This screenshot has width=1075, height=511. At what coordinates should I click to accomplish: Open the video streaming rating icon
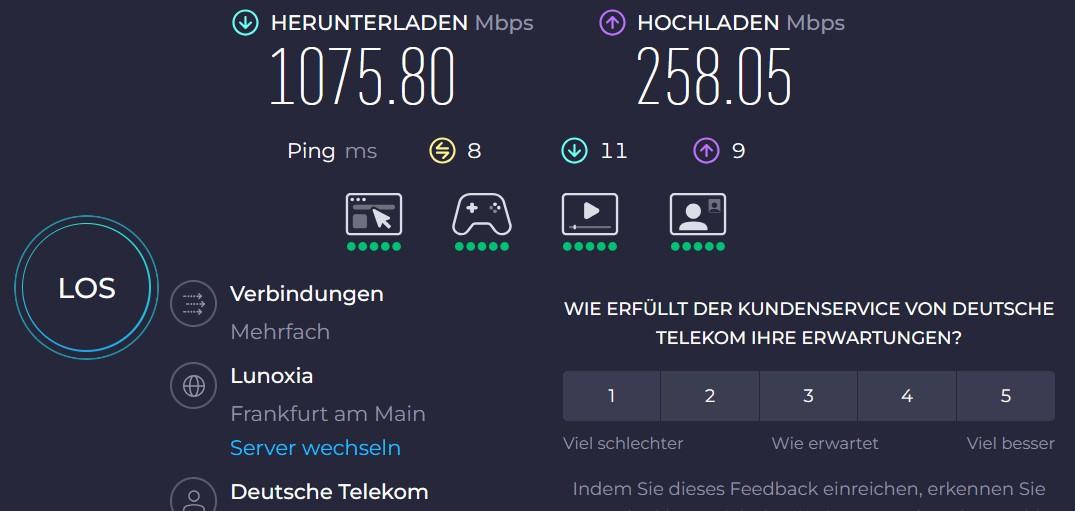(x=590, y=214)
